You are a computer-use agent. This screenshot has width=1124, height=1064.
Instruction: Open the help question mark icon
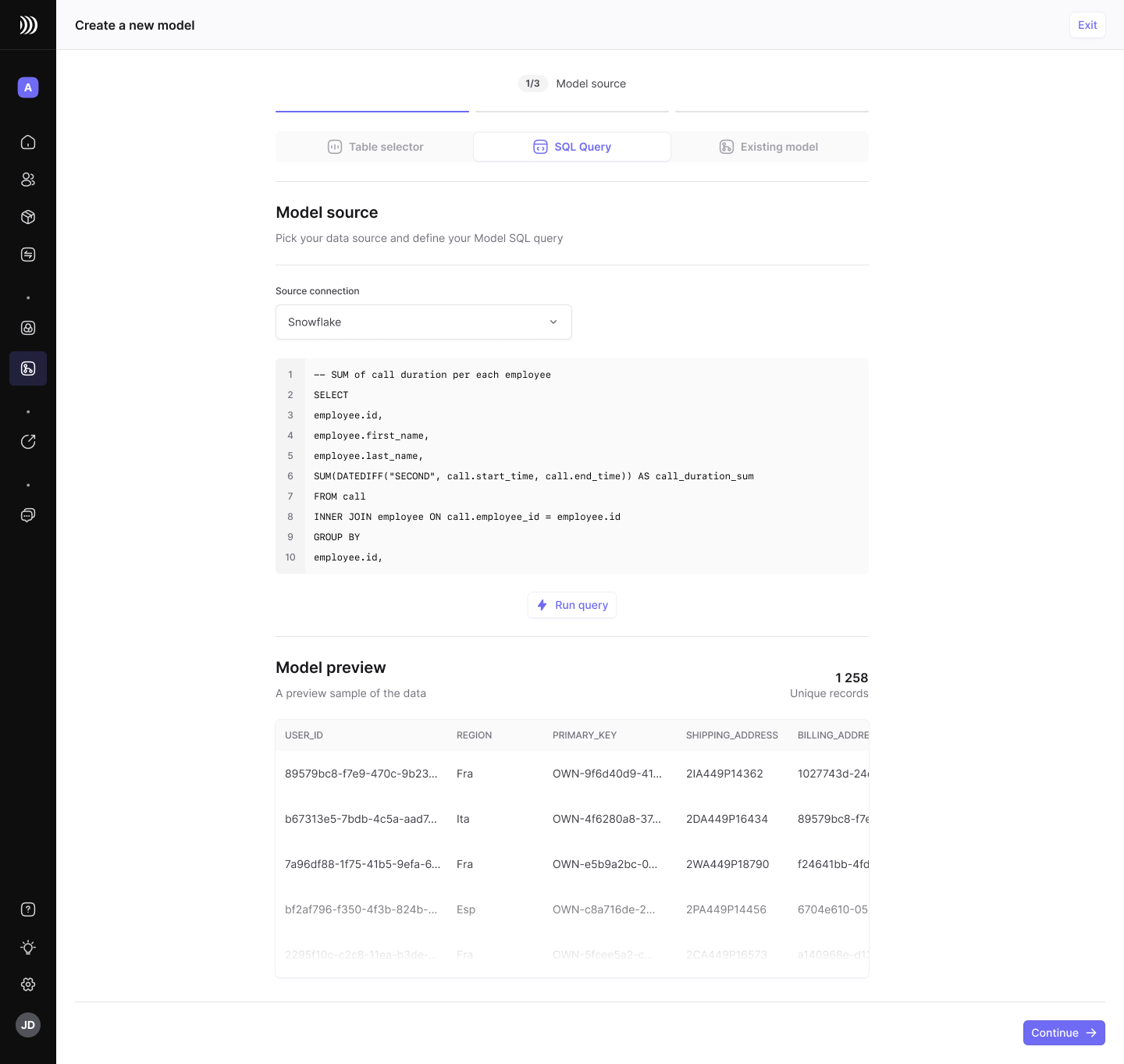[28, 909]
